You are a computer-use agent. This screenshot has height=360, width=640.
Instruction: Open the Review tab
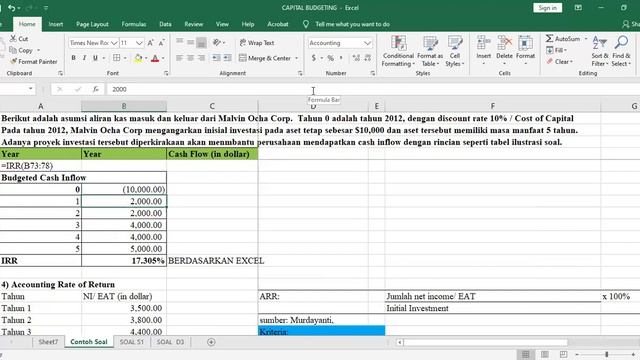pyautogui.click(x=194, y=24)
